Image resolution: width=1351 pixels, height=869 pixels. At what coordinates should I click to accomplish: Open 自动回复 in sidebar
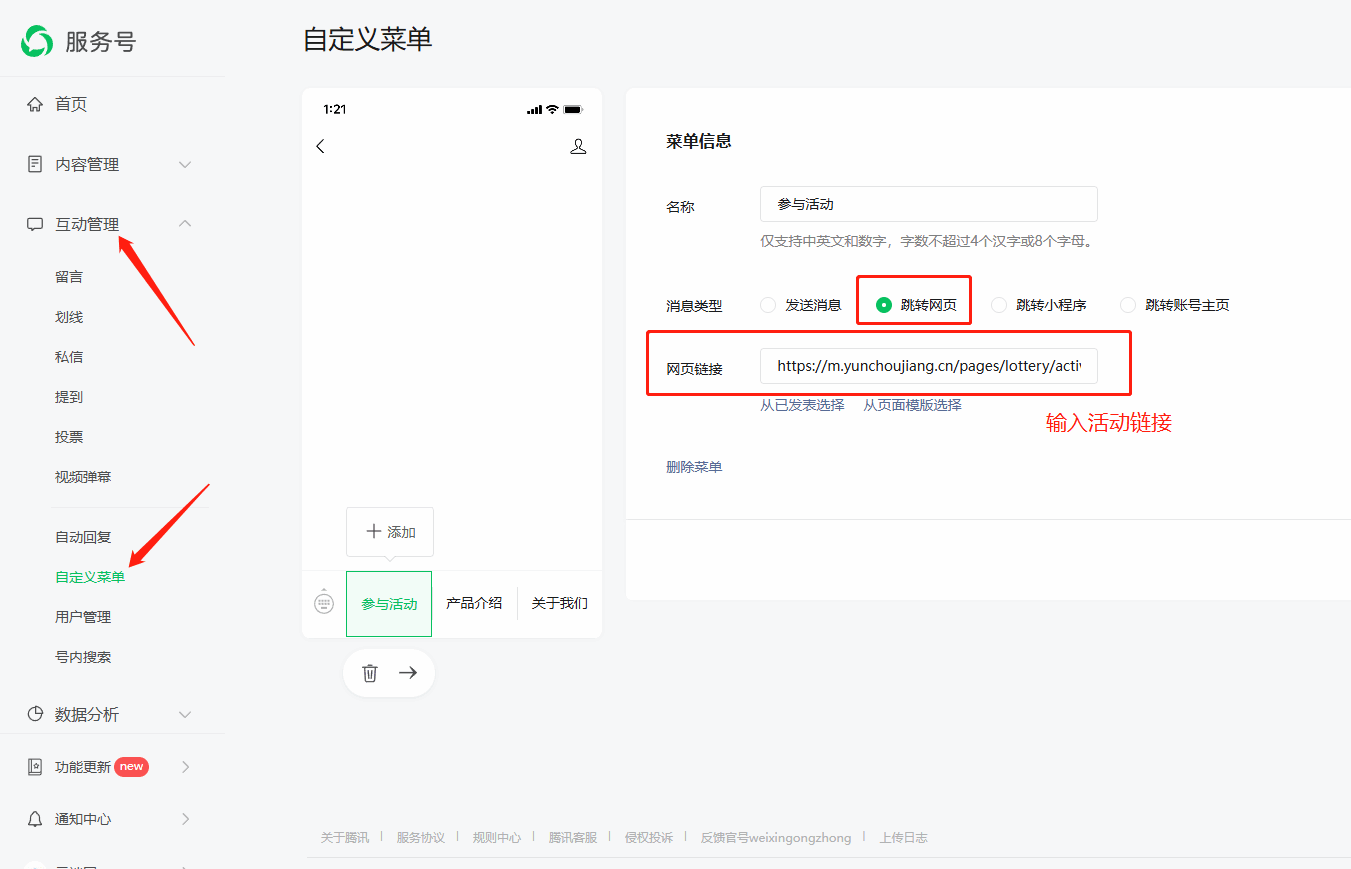pyautogui.click(x=83, y=537)
